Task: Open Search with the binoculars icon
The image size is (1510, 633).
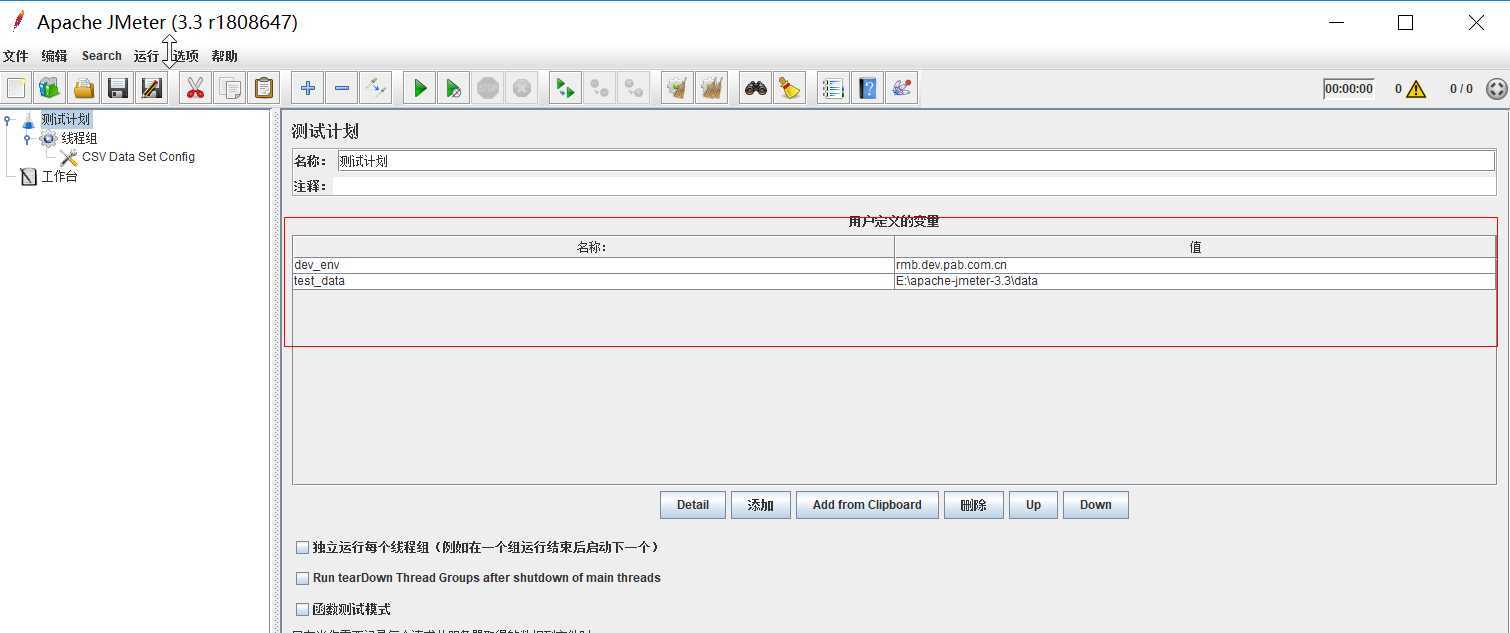Action: tap(756, 88)
